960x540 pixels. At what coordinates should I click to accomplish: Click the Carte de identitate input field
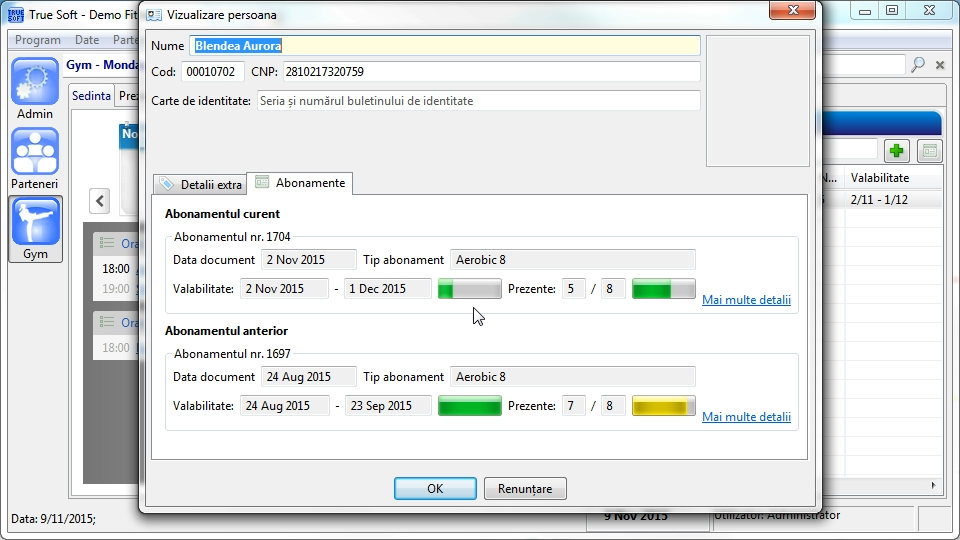click(x=478, y=101)
